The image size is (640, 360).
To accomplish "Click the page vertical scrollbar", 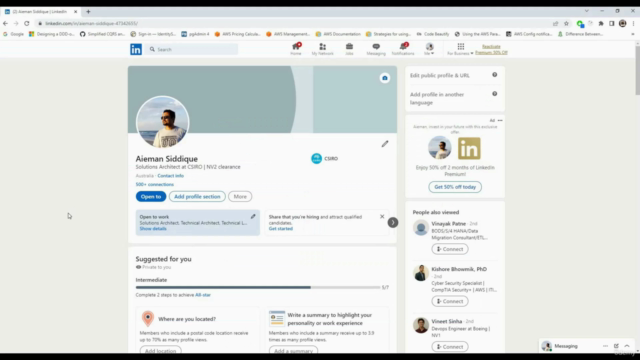I will [637, 71].
